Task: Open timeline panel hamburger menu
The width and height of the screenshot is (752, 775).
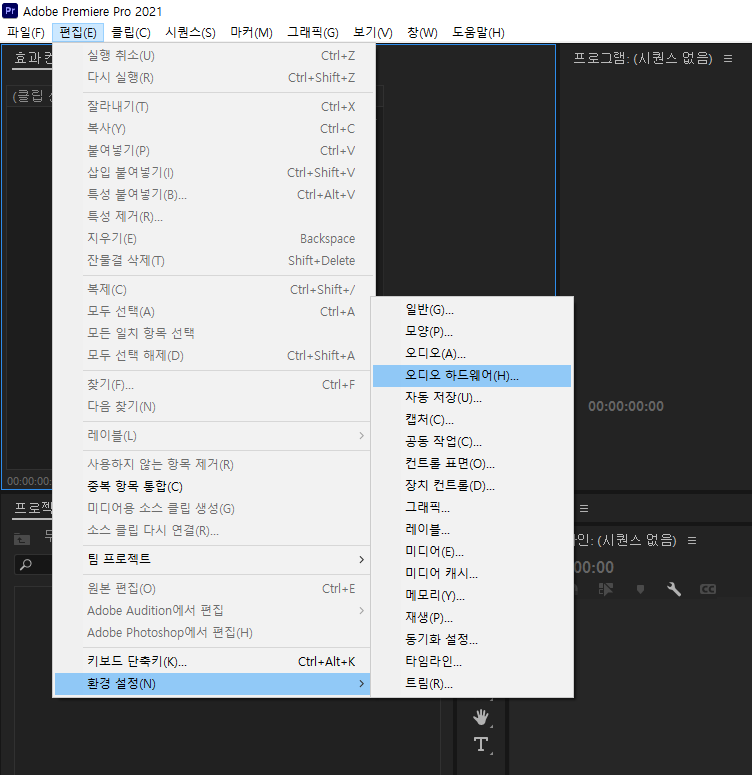Action: (x=692, y=541)
